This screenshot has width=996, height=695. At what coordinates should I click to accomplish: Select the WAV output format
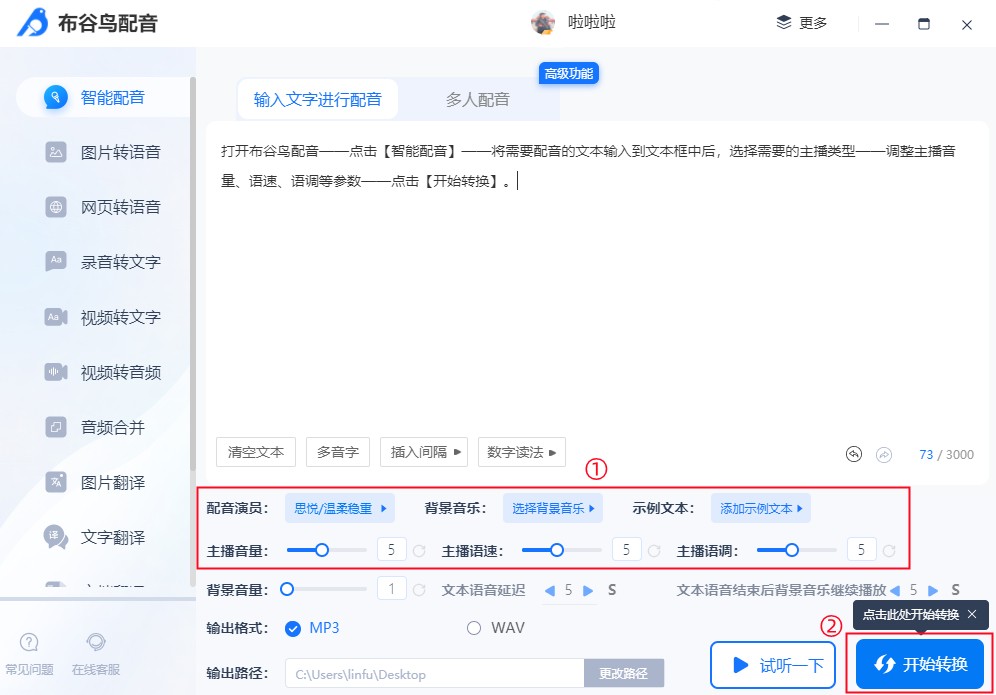click(471, 629)
